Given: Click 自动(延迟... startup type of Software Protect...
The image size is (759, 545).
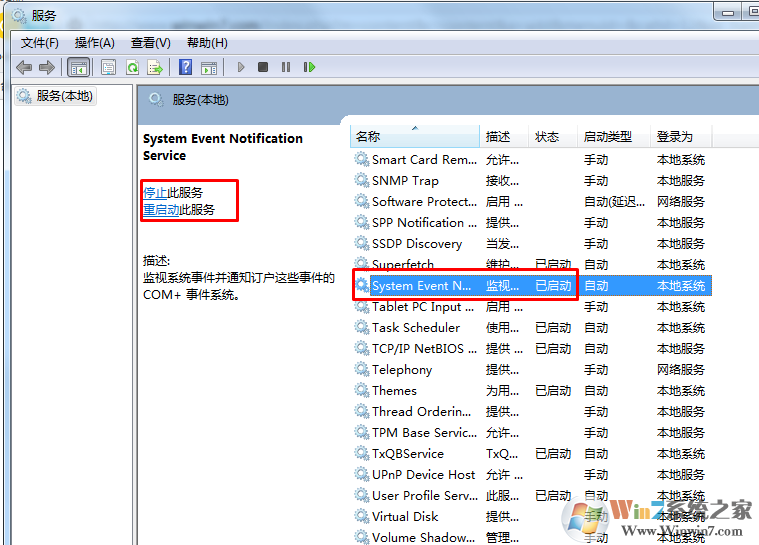Looking at the screenshot, I should coord(614,201).
